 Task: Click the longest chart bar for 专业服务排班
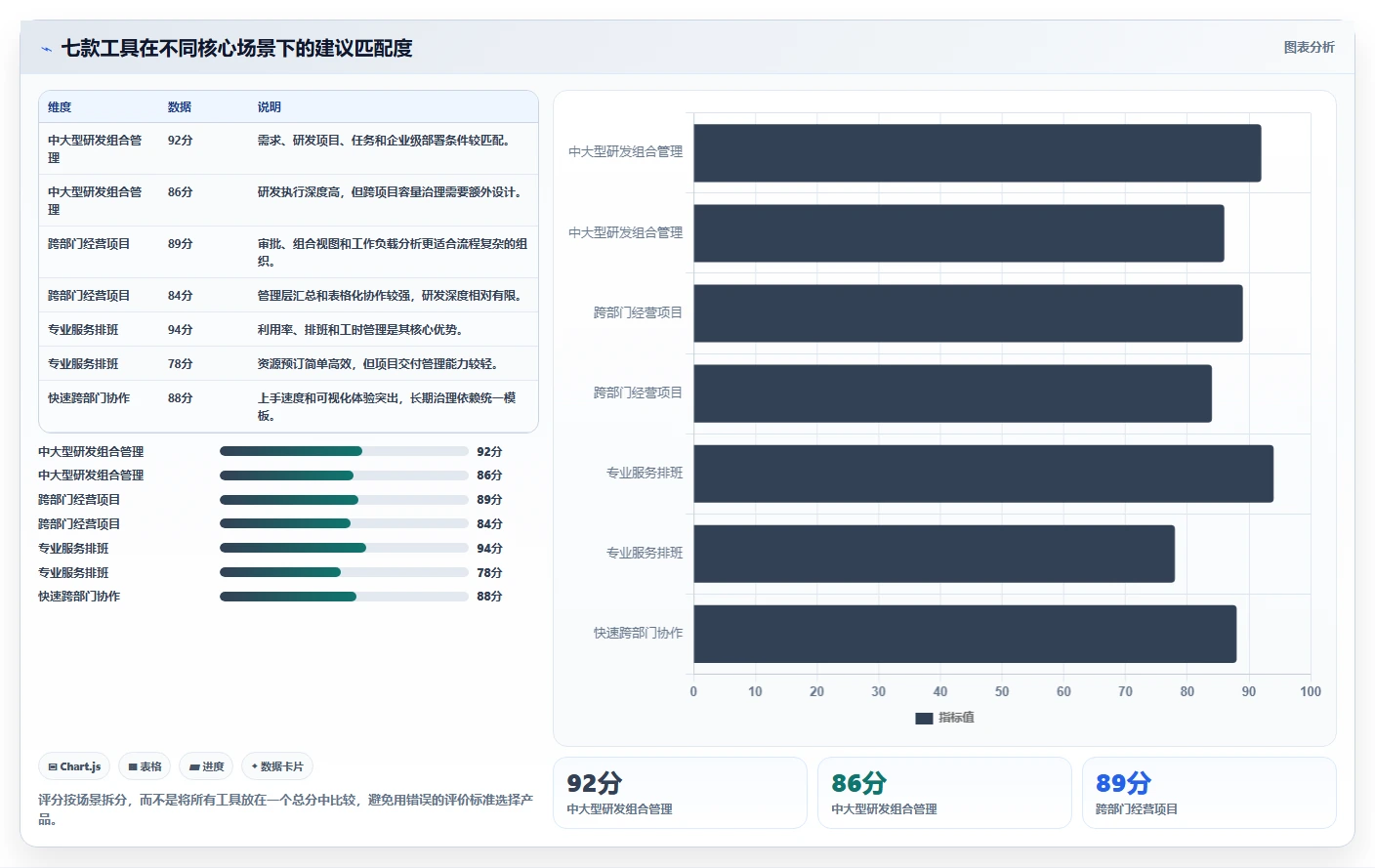pos(983,474)
